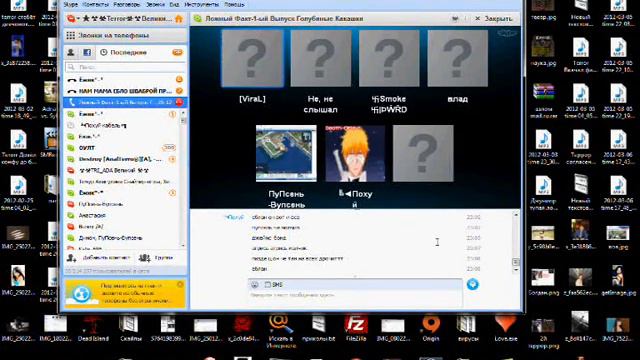Click [ViraL] participant avatar

coord(252,58)
